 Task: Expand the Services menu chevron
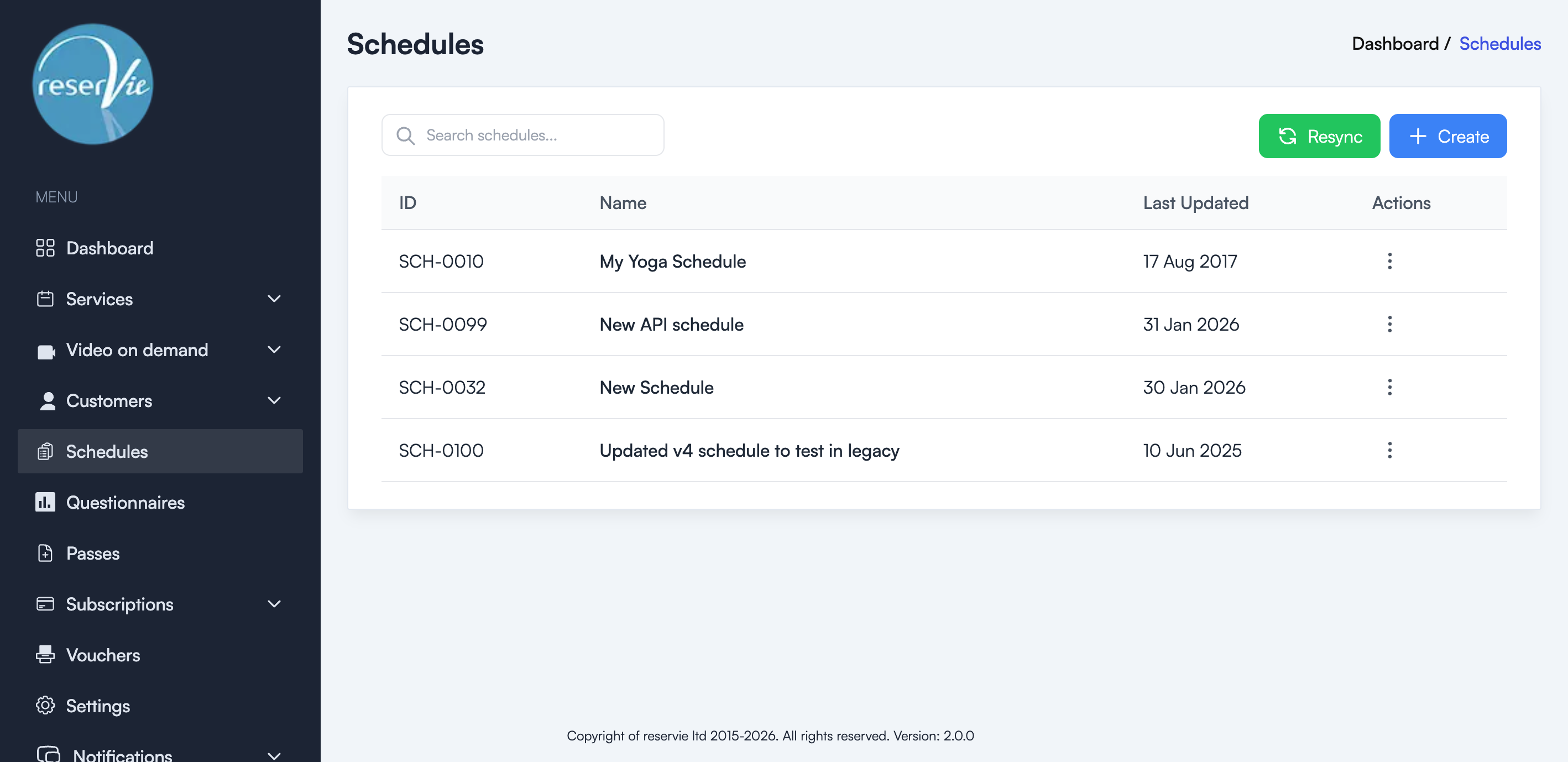(274, 299)
